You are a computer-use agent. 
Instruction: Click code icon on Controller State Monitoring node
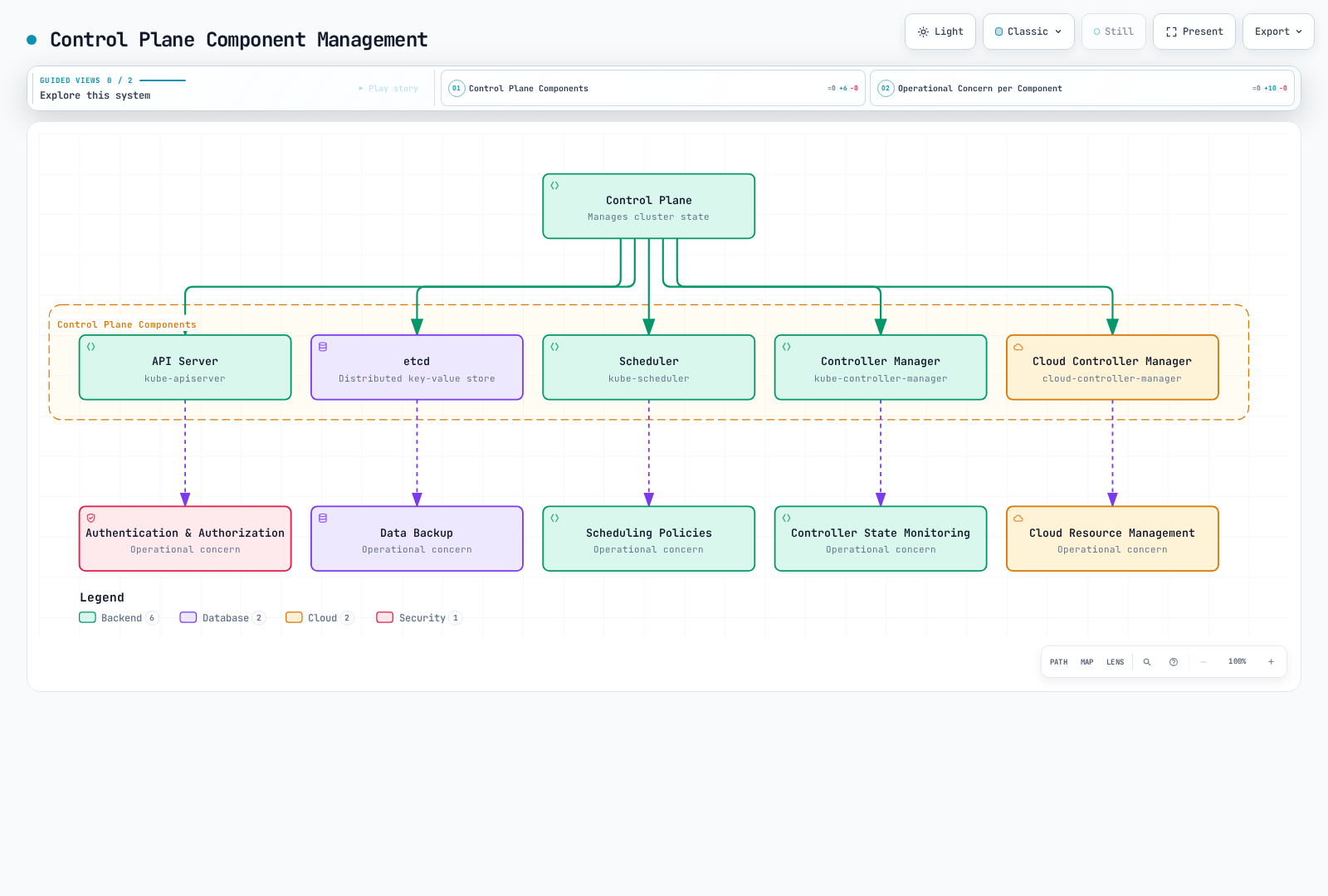787,518
